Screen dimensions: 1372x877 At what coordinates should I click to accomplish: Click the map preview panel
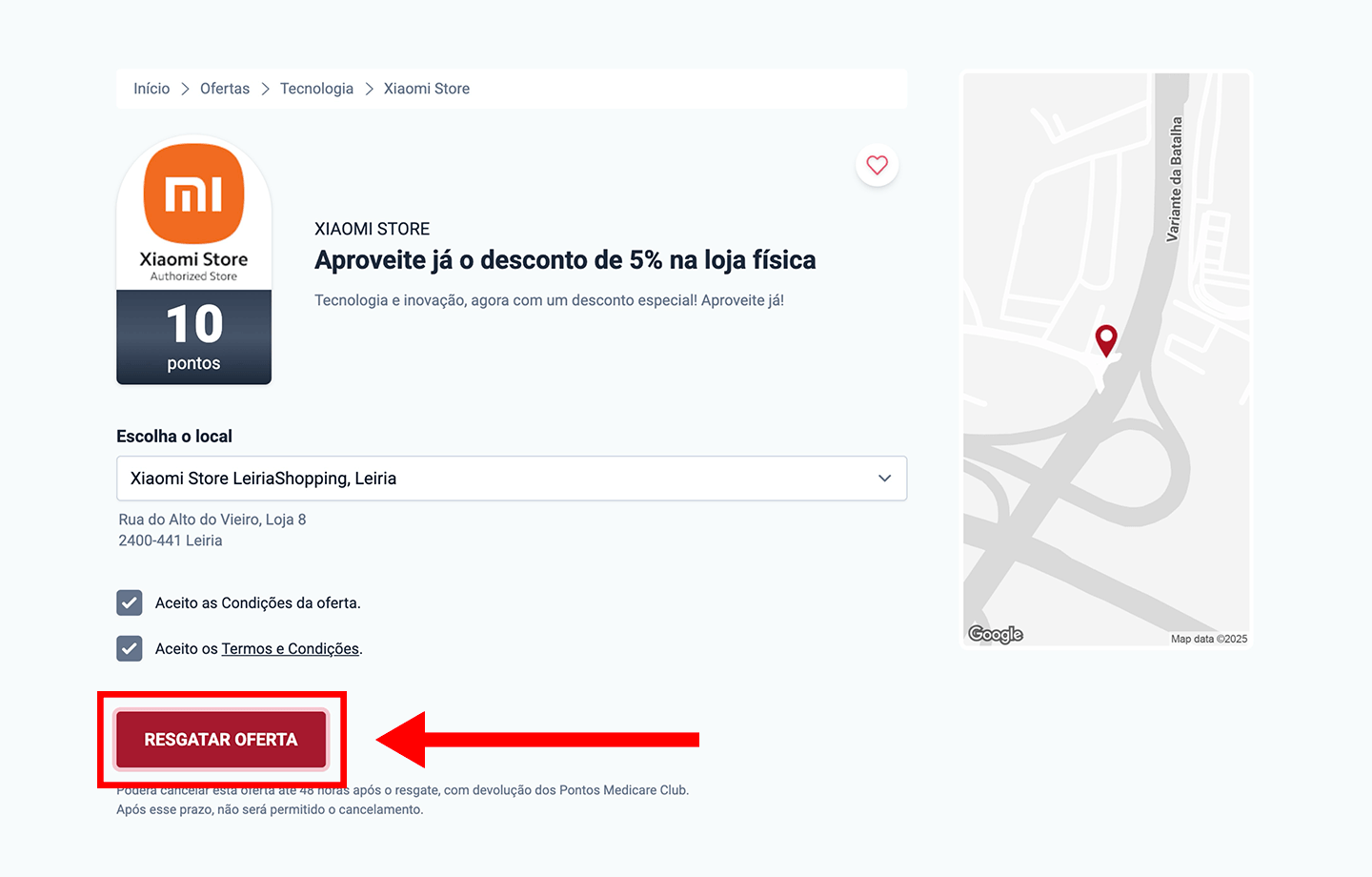(1105, 358)
